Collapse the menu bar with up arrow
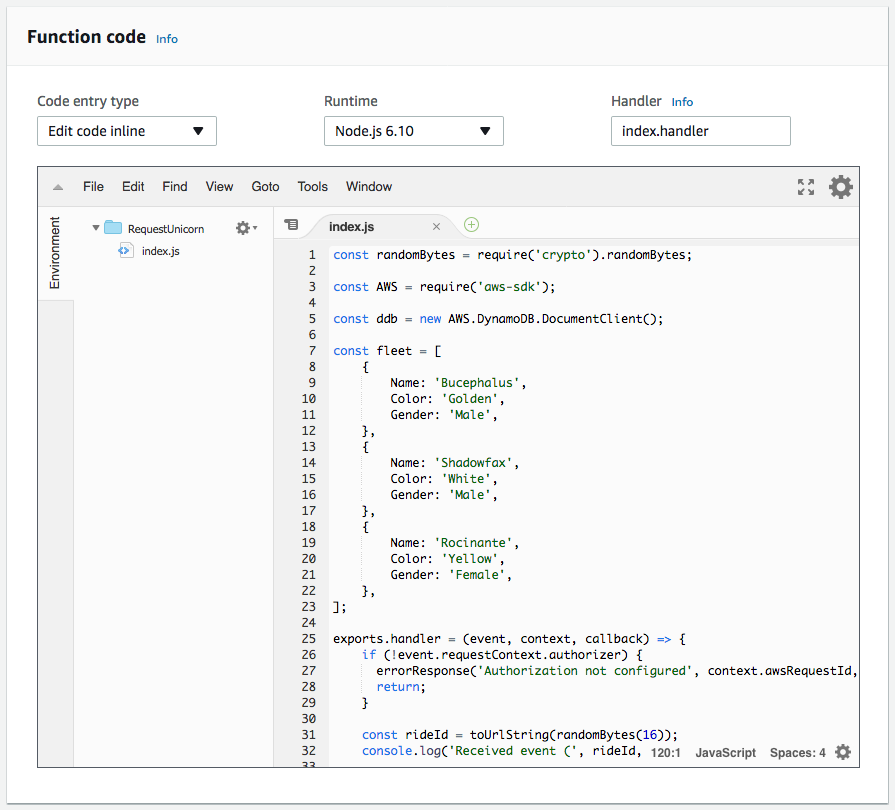Viewport: 895px width, 810px height. pyautogui.click(x=58, y=187)
